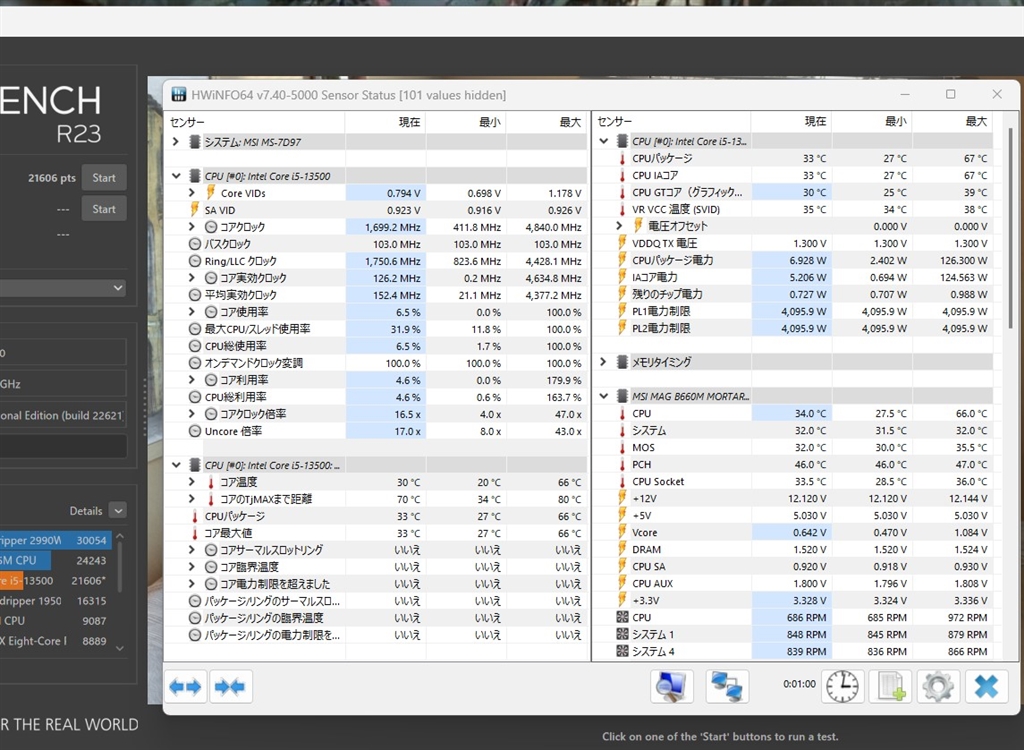
Task: Collapse the MSI MAG B660M MORTAR group
Action: point(603,396)
